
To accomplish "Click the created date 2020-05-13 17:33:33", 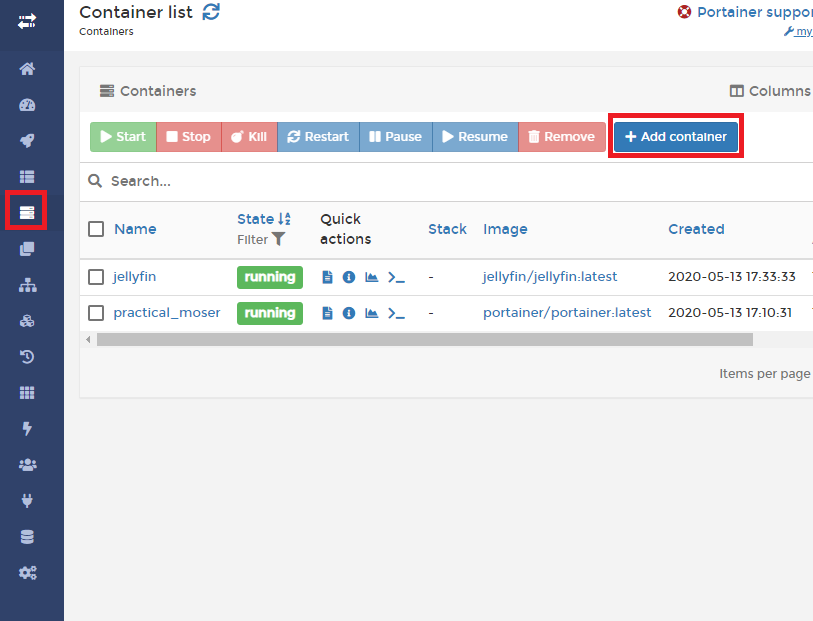I will (x=732, y=277).
